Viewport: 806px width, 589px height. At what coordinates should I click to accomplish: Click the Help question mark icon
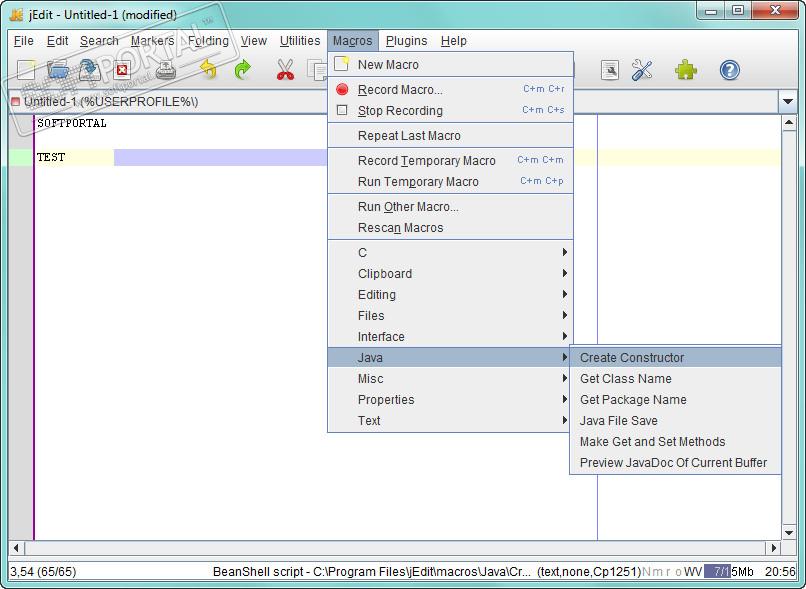click(x=729, y=70)
